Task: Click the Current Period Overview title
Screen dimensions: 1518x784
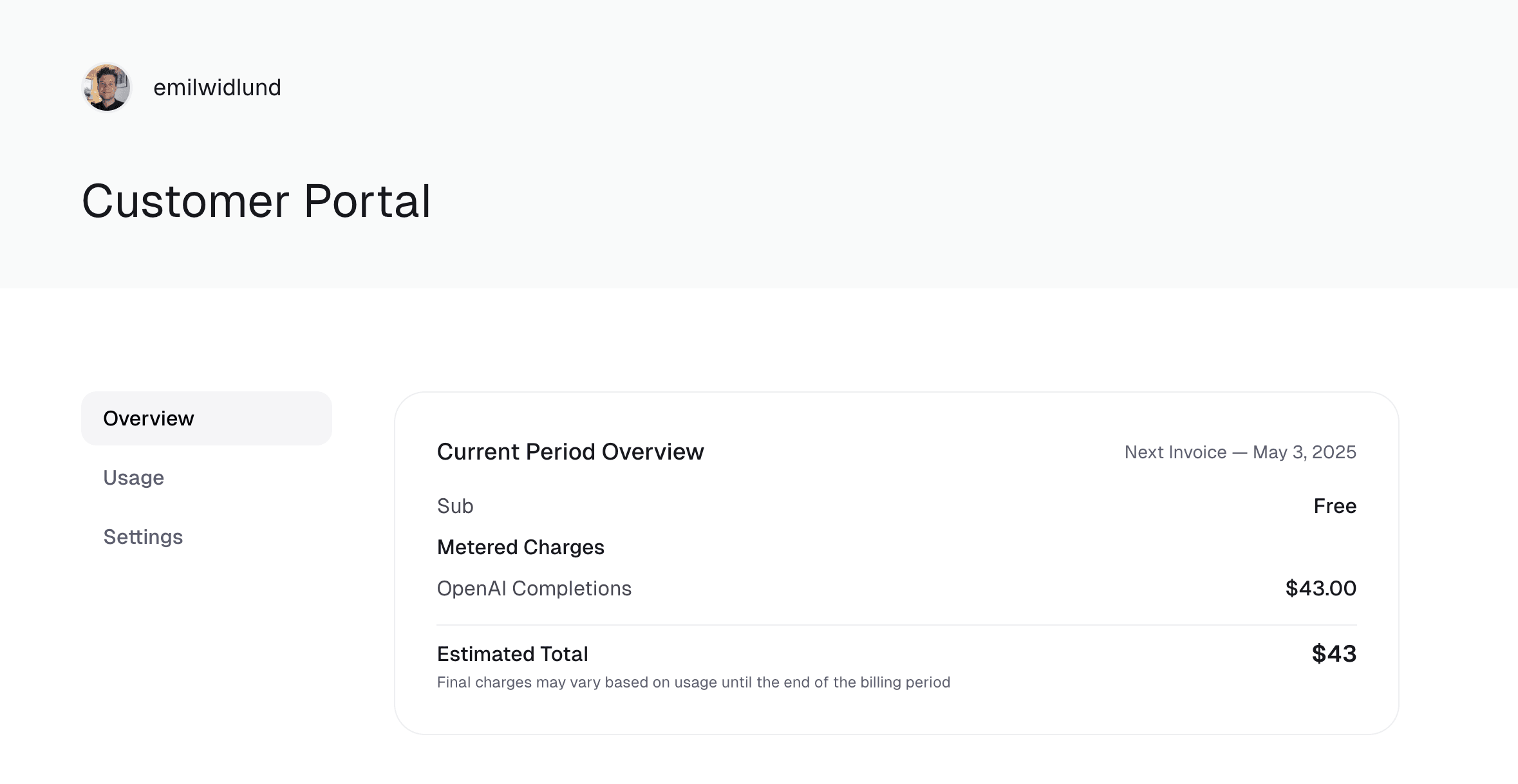Action: click(570, 452)
